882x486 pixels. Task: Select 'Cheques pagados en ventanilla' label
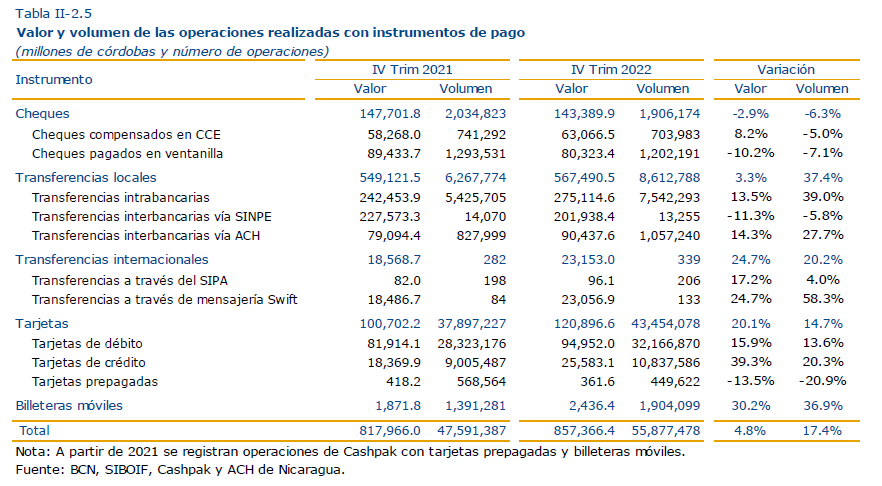(x=127, y=154)
